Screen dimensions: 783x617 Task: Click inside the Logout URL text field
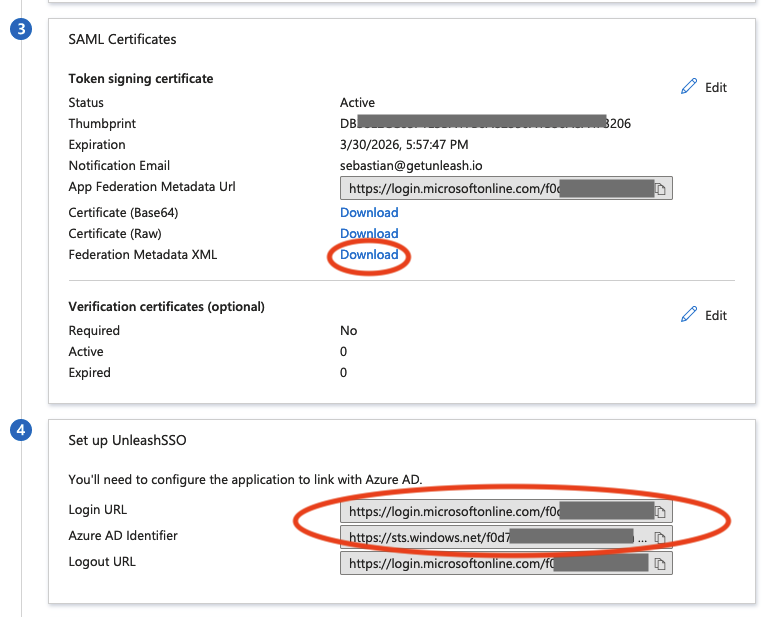495,564
